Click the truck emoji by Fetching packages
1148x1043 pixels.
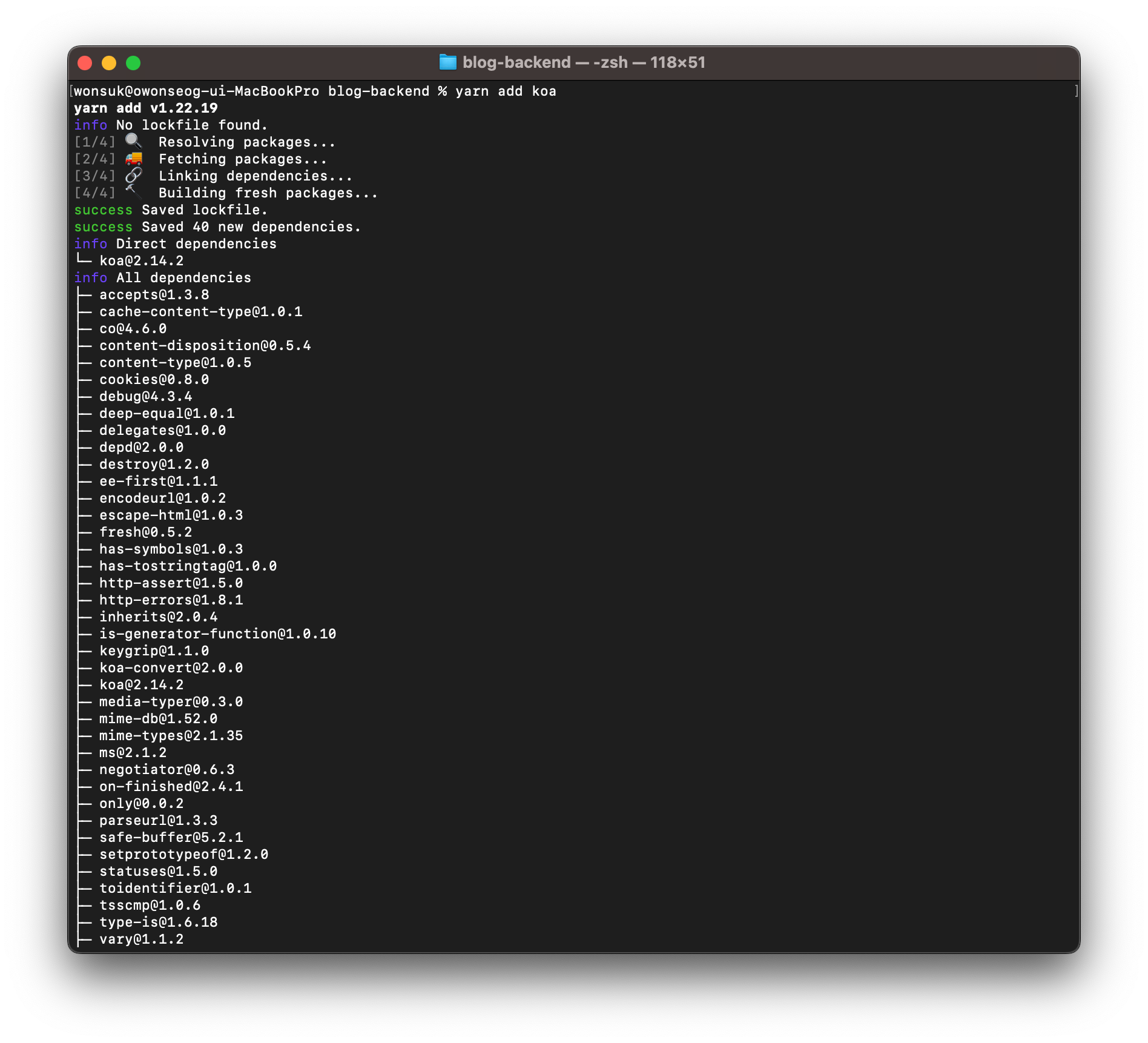(133, 158)
